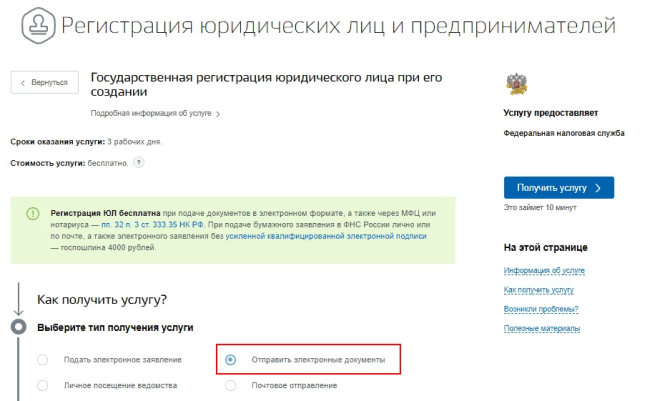
Task: Click the step circle marker beside 'Выберите тип'
Action: [19, 327]
